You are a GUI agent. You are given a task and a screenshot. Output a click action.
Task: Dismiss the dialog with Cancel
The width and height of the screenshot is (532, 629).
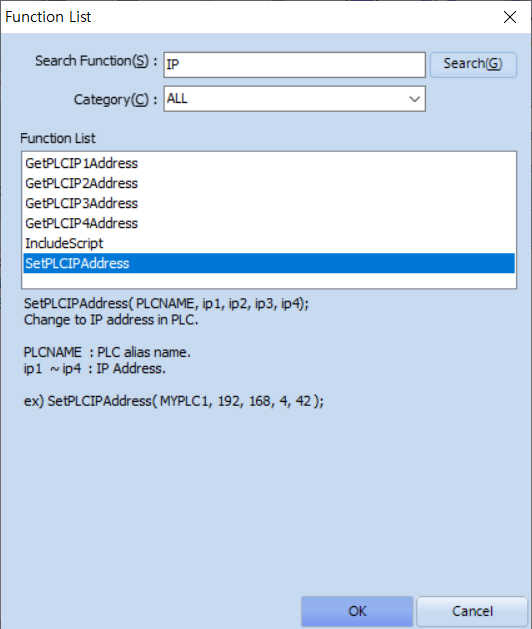pyautogui.click(x=472, y=611)
